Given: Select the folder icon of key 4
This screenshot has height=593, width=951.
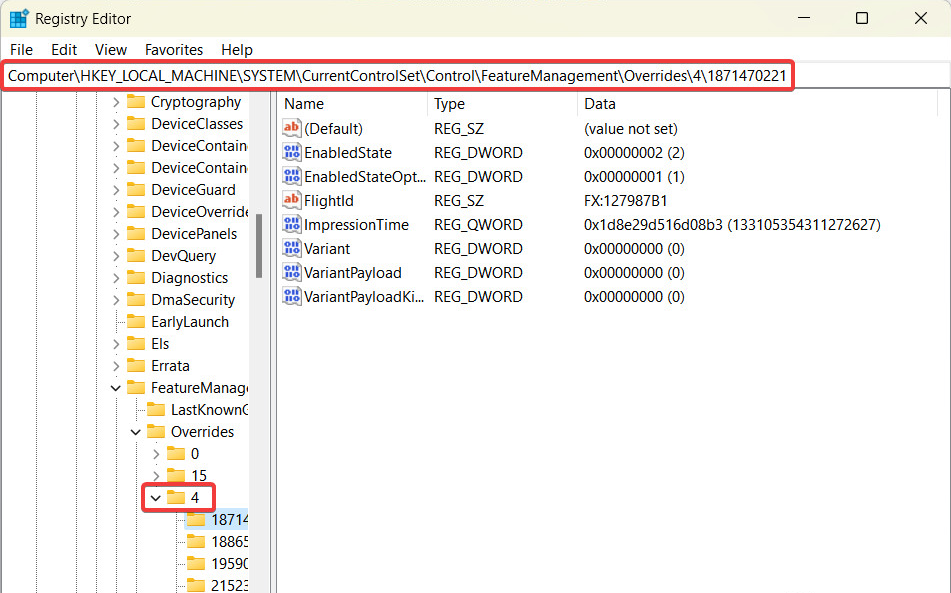Looking at the screenshot, I should [x=176, y=498].
